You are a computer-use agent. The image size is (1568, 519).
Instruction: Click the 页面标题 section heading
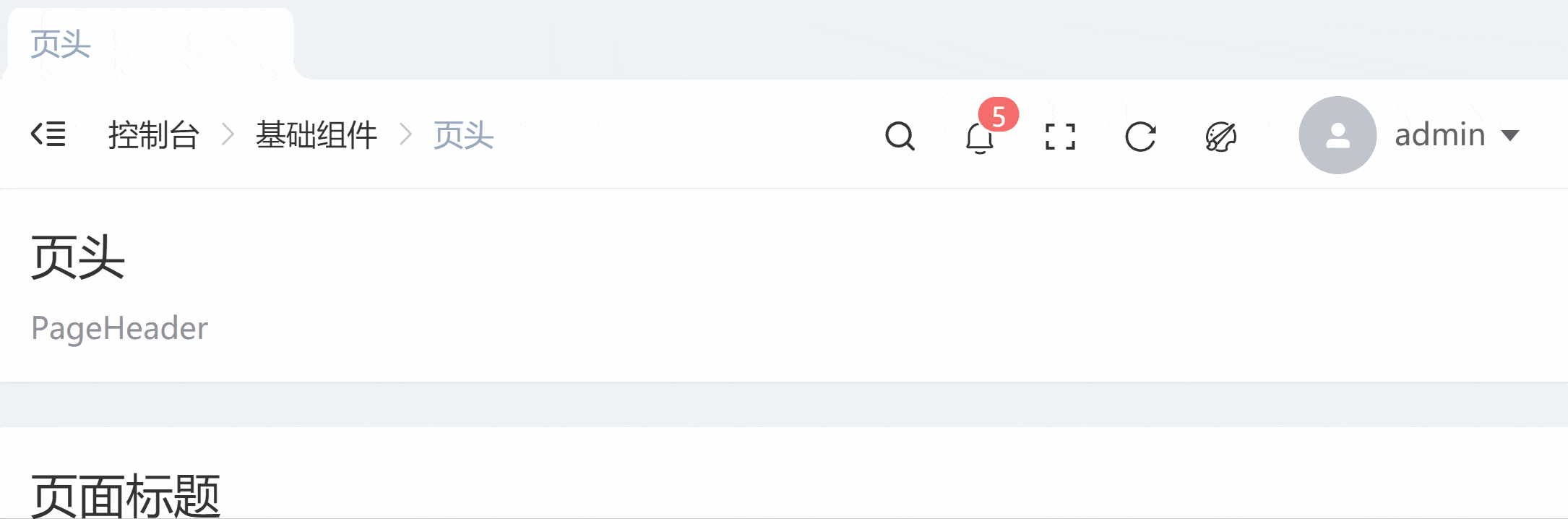click(x=126, y=496)
